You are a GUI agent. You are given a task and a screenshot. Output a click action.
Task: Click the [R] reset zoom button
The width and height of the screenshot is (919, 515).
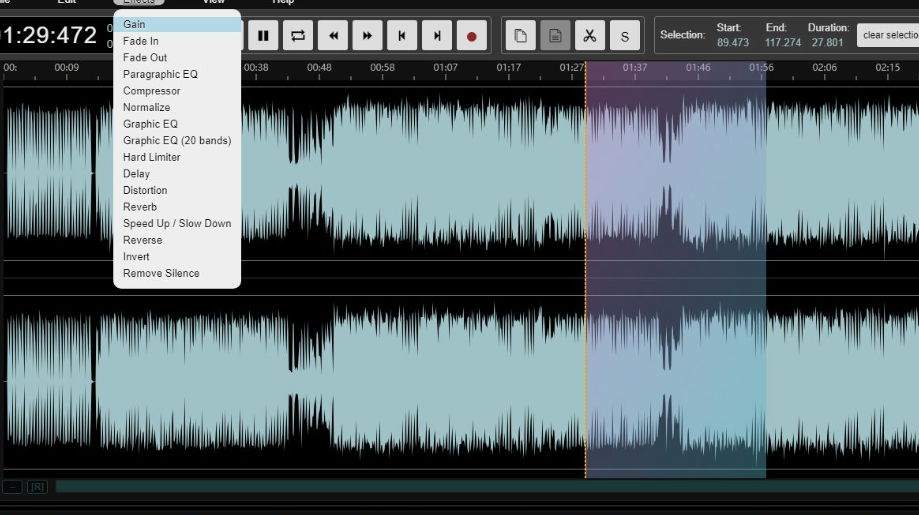point(38,487)
